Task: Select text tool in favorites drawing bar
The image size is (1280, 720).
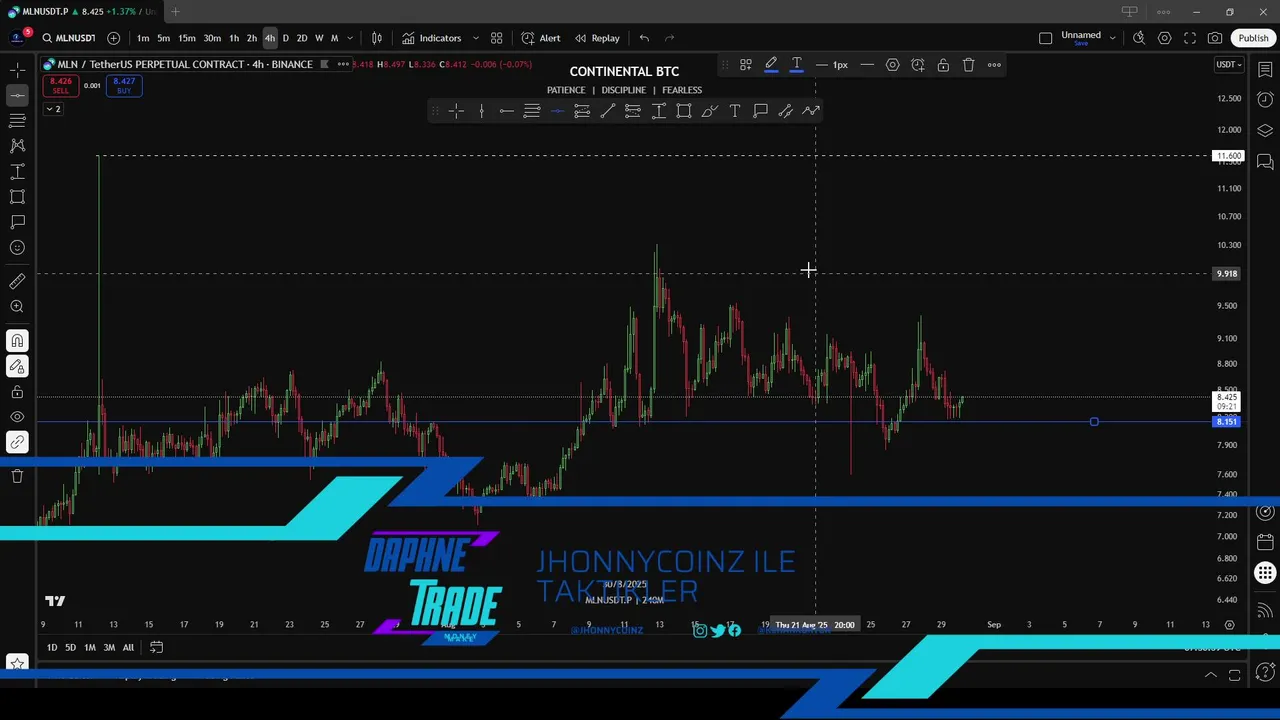Action: (x=734, y=111)
